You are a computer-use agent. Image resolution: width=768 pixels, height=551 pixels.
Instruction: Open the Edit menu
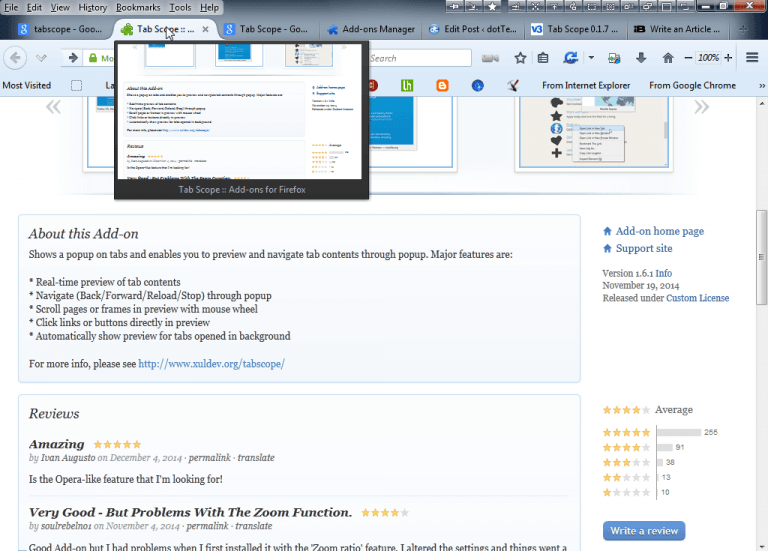tap(34, 7)
